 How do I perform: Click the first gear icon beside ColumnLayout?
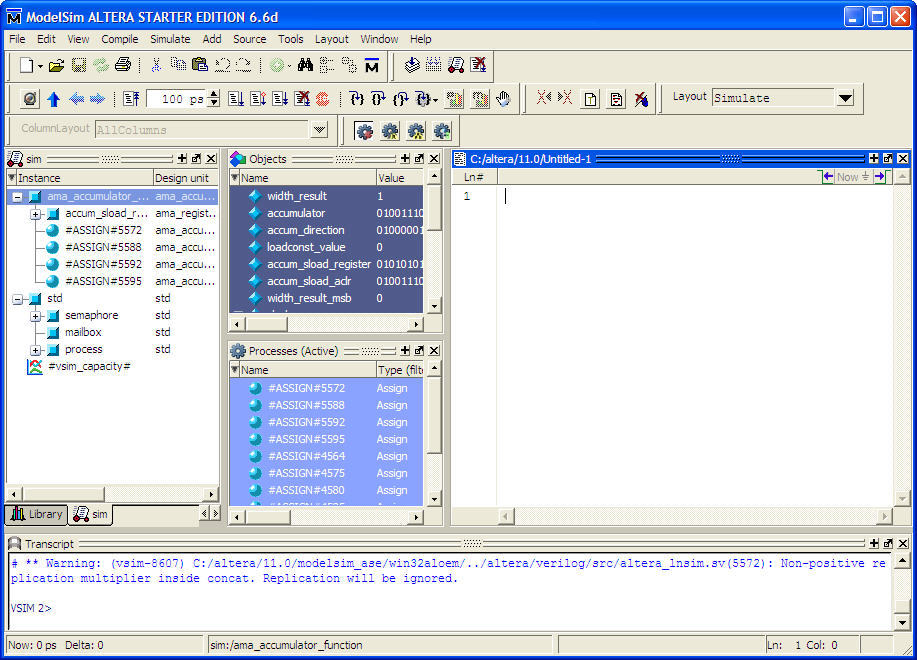(364, 131)
